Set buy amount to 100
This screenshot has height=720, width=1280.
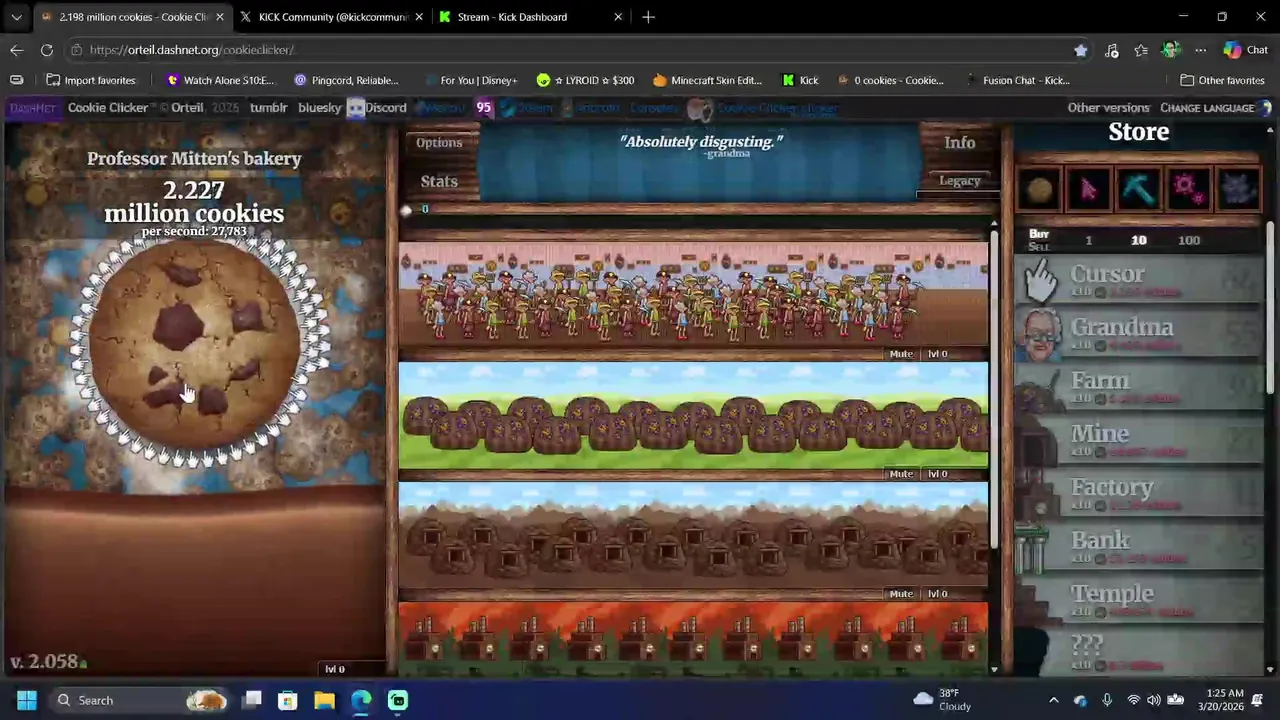(1189, 240)
